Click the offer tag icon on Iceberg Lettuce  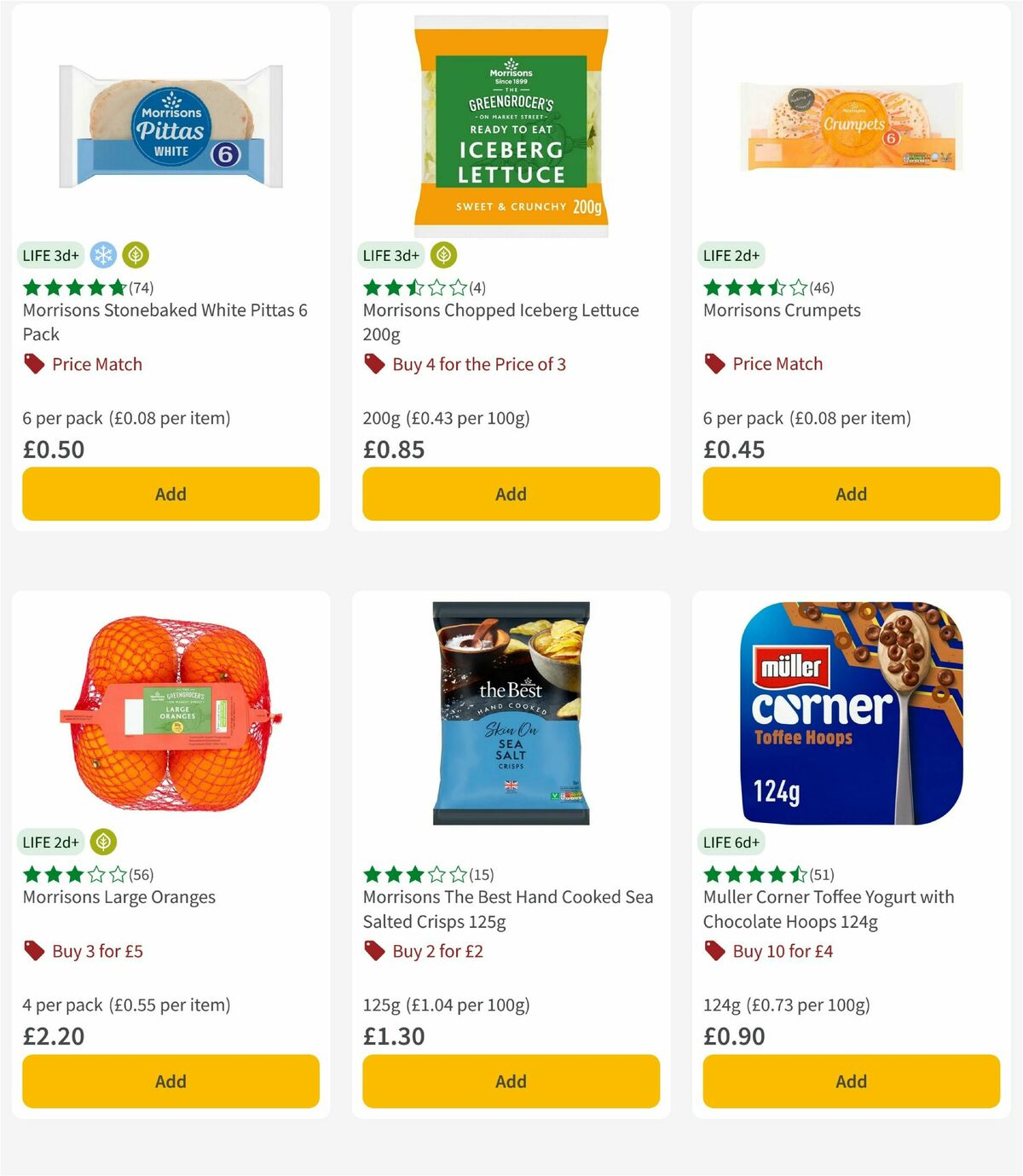[x=374, y=364]
